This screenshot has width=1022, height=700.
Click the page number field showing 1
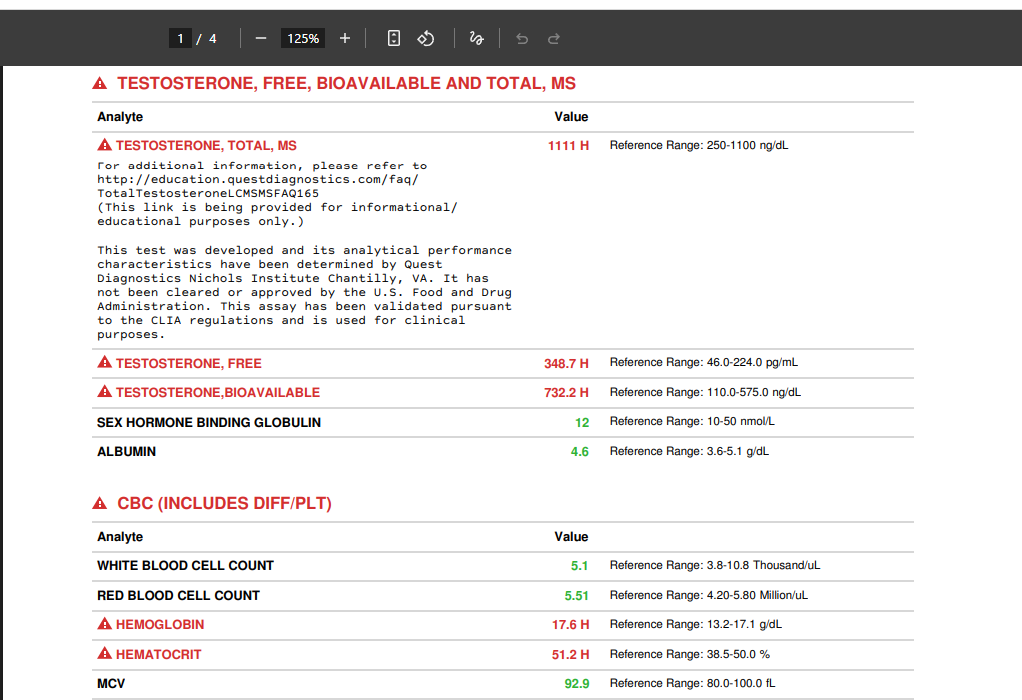click(180, 38)
